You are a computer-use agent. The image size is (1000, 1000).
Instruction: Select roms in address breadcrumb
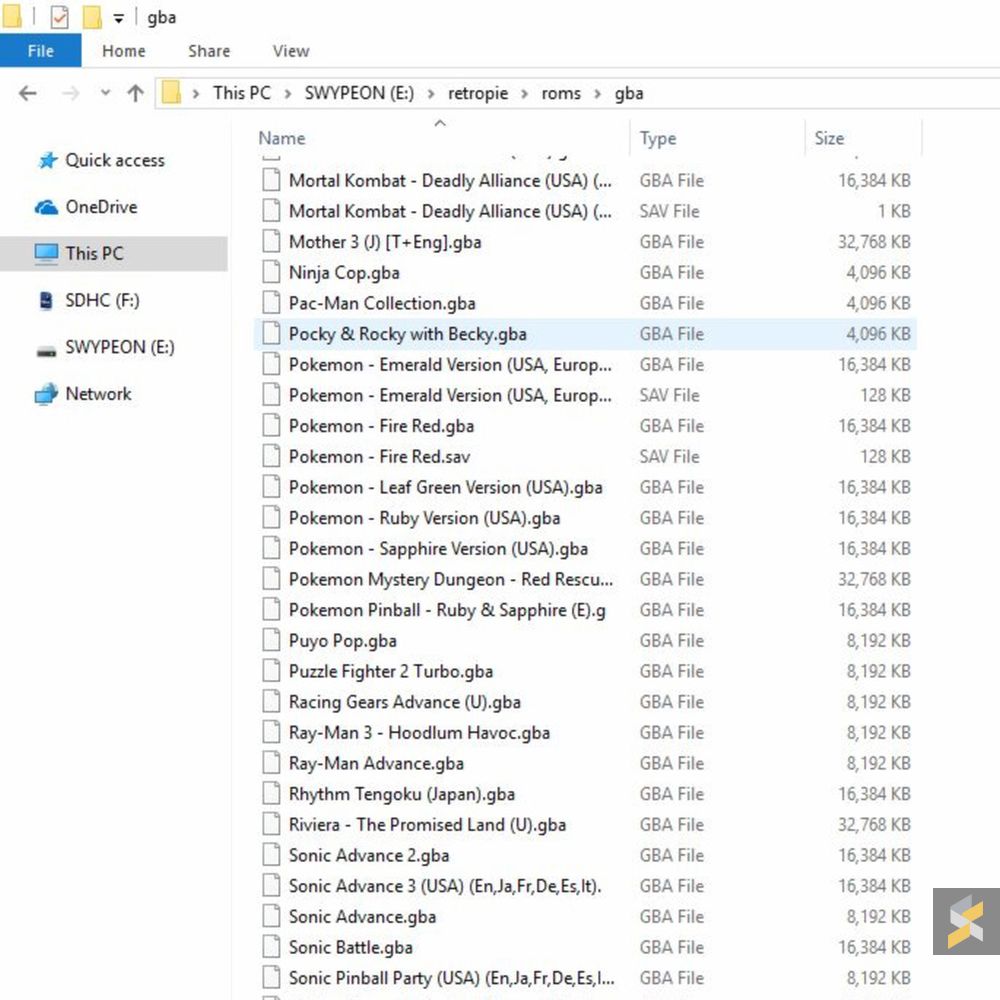pos(561,94)
